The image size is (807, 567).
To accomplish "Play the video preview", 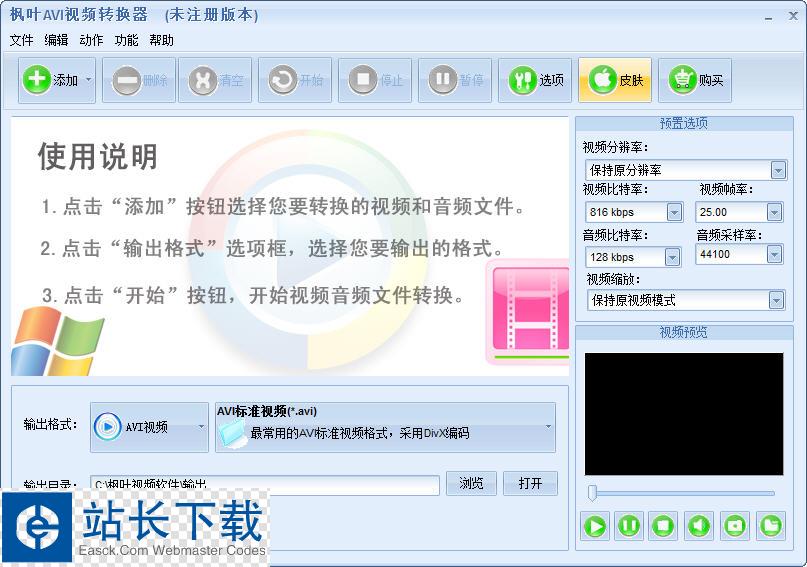I will point(594,526).
